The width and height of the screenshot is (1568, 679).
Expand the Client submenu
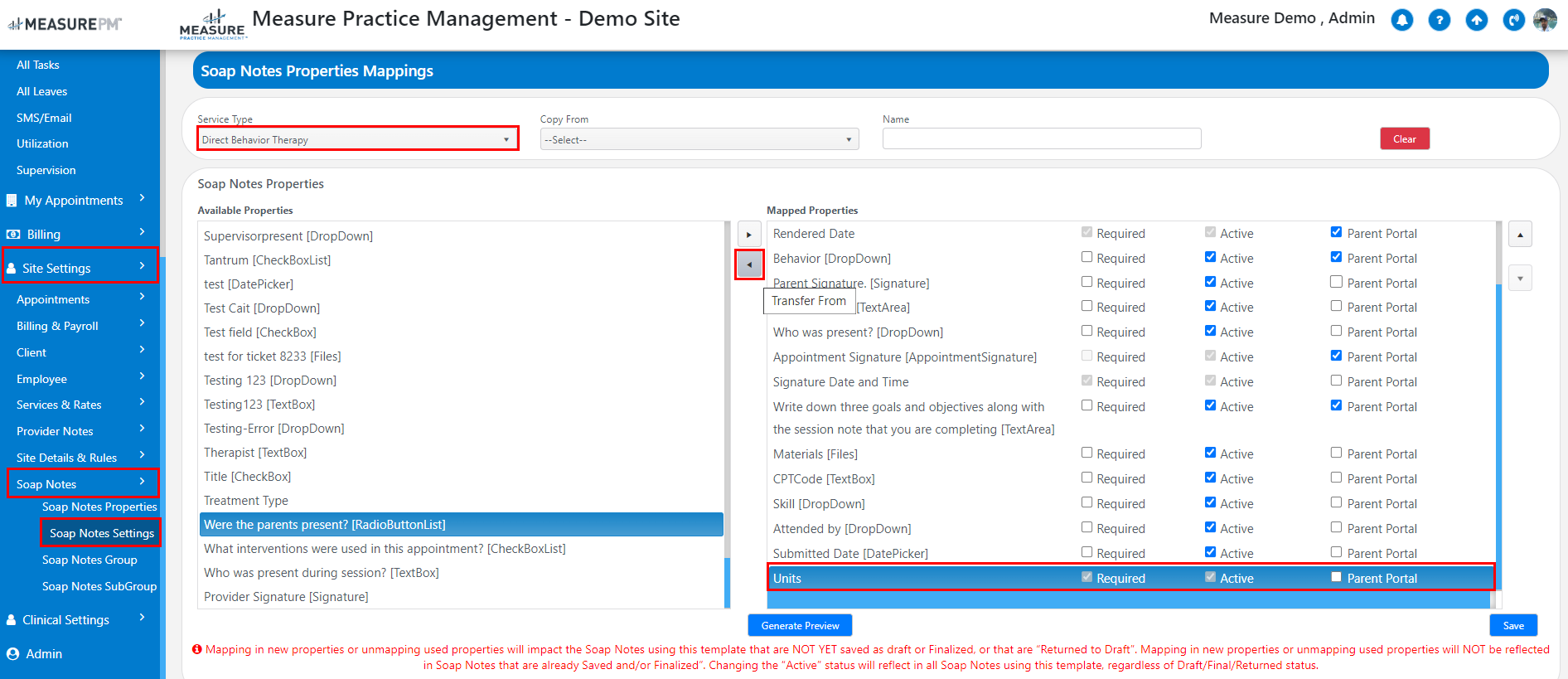click(143, 350)
